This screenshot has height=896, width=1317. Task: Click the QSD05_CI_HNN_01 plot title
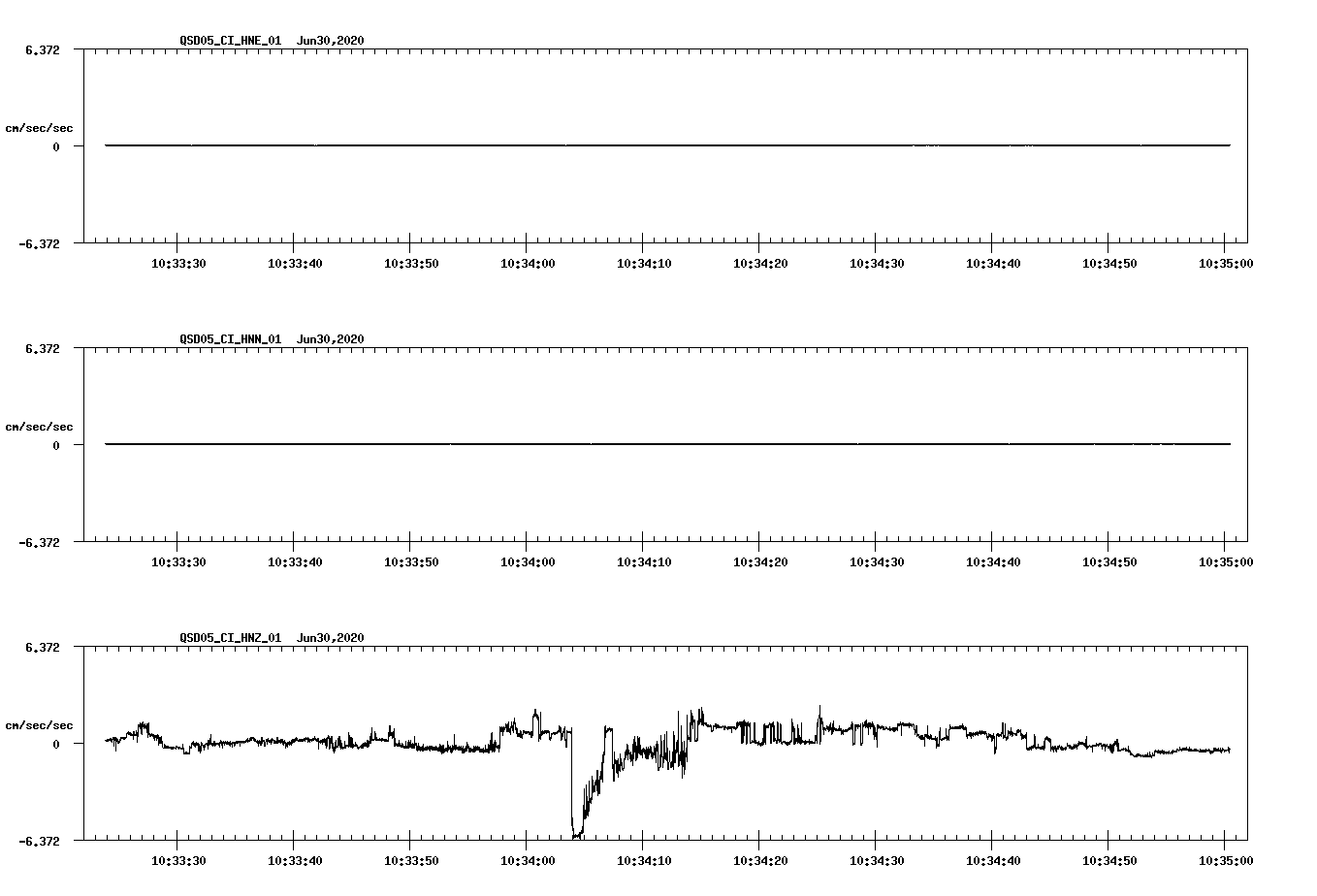tap(272, 339)
